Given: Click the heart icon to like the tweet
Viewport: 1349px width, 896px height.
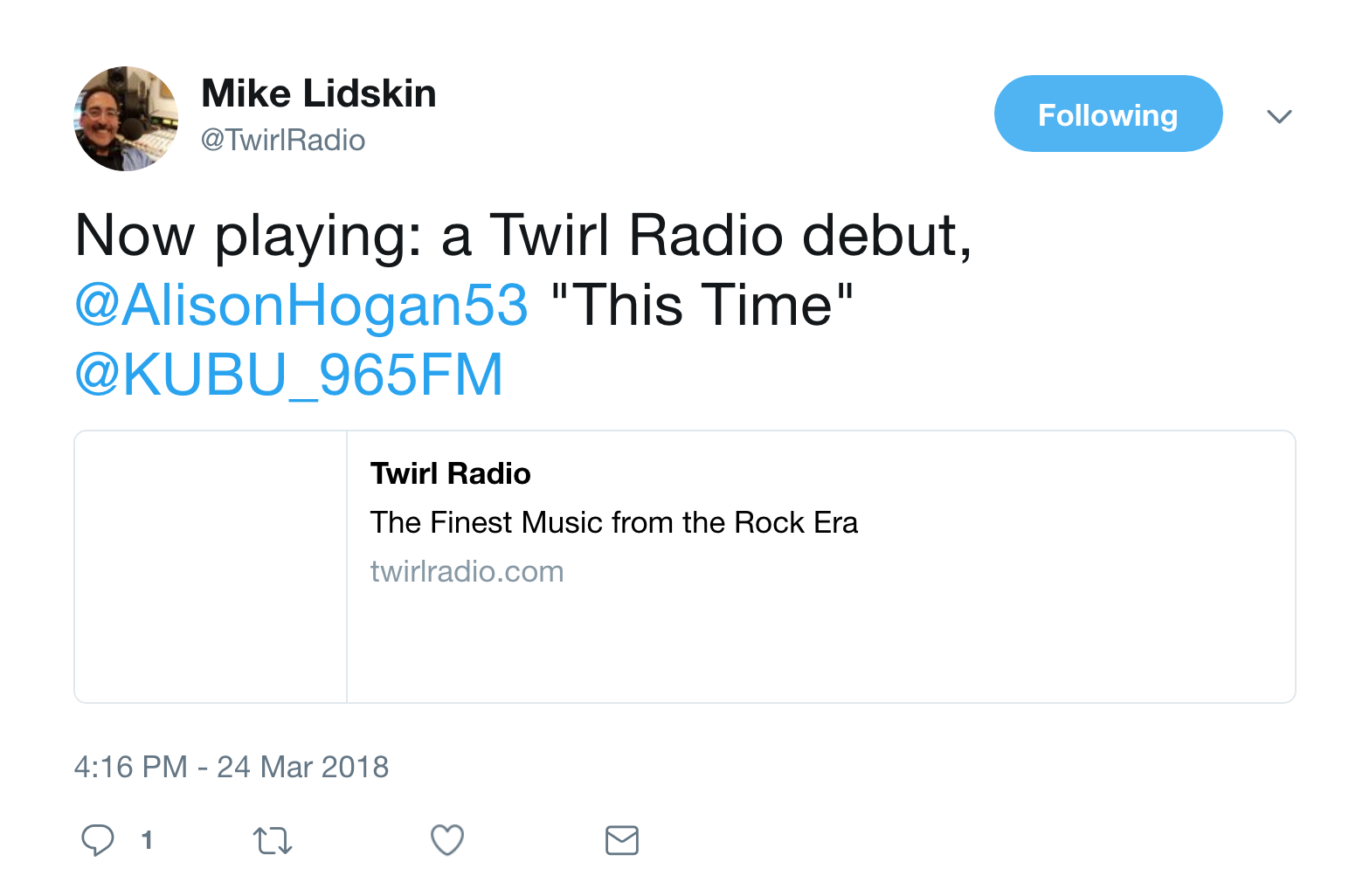Looking at the screenshot, I should [x=446, y=840].
